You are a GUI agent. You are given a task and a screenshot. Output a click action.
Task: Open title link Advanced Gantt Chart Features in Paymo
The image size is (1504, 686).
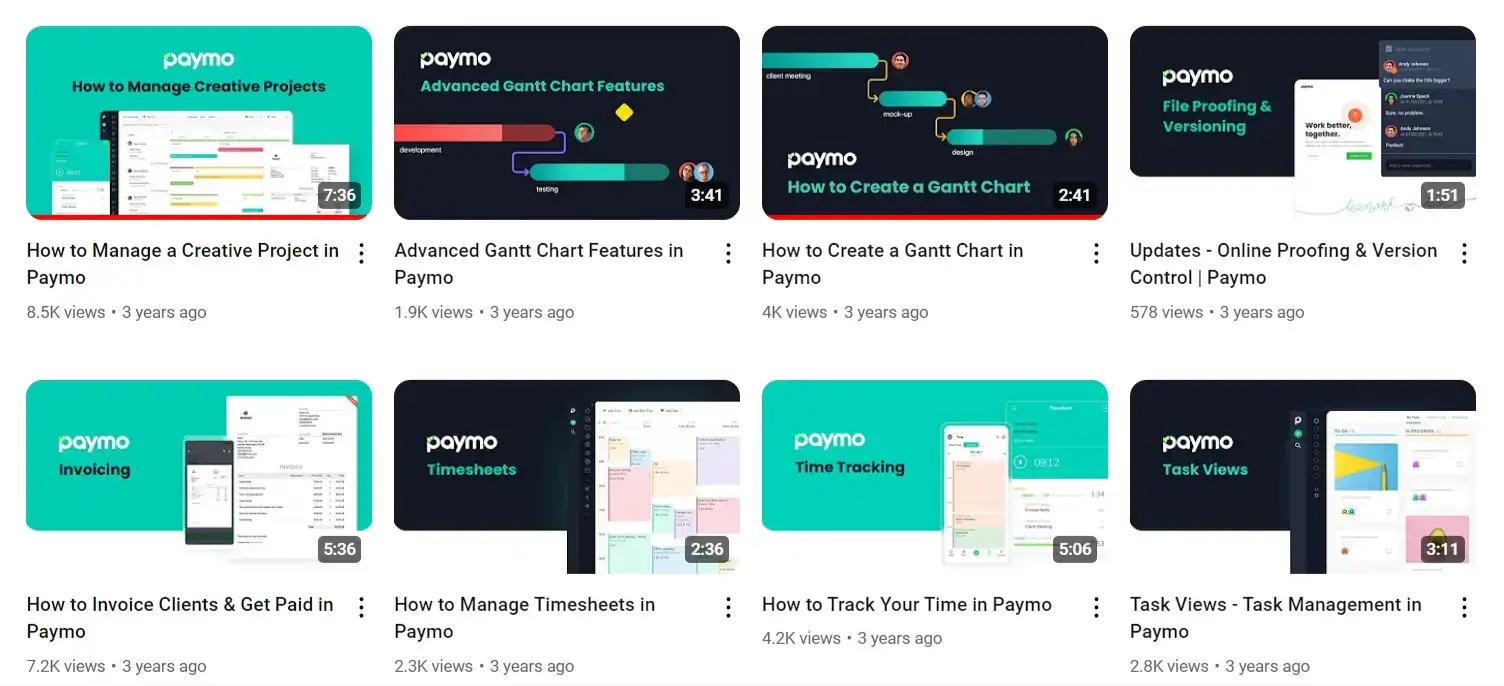(x=539, y=264)
